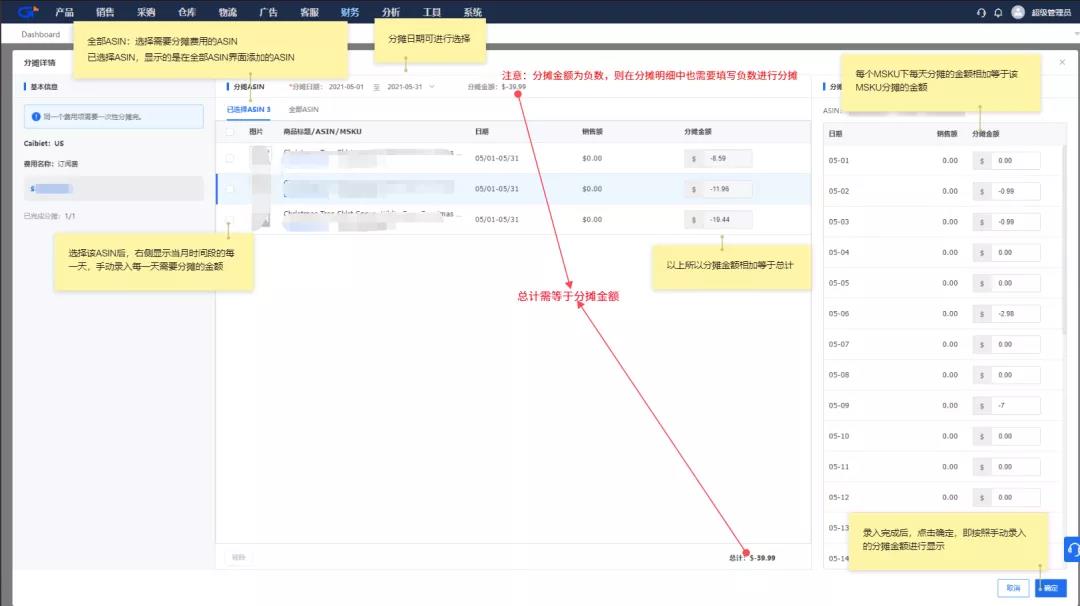Edit the 05-08 daily amount field
This screenshot has width=1080, height=606.
1015,375
